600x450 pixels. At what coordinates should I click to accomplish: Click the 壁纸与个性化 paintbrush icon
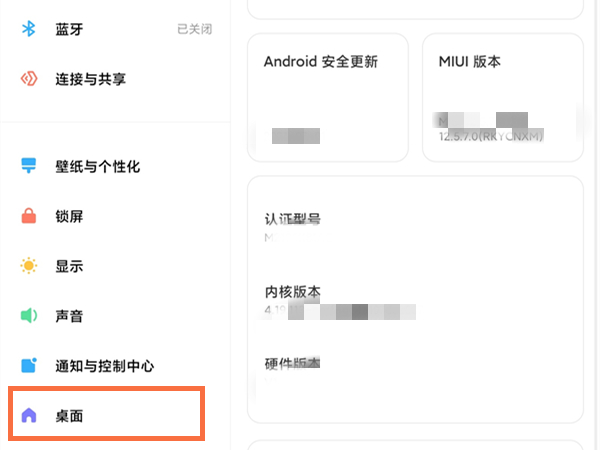29,166
